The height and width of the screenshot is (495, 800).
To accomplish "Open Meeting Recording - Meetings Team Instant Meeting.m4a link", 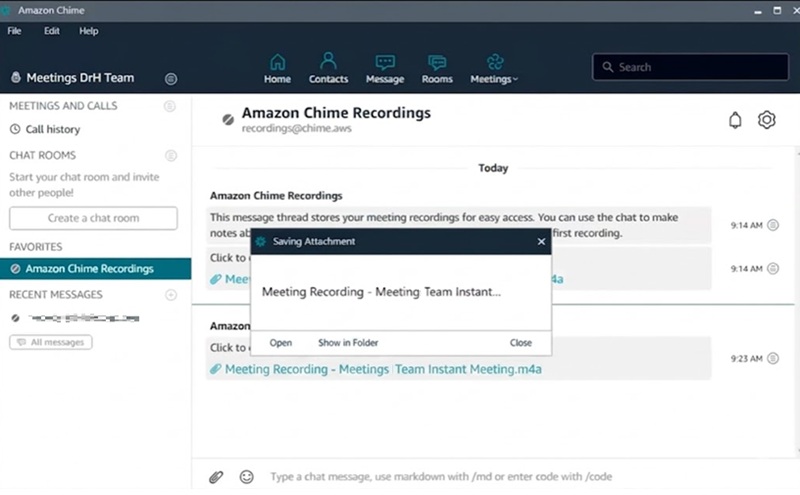I will click(383, 369).
